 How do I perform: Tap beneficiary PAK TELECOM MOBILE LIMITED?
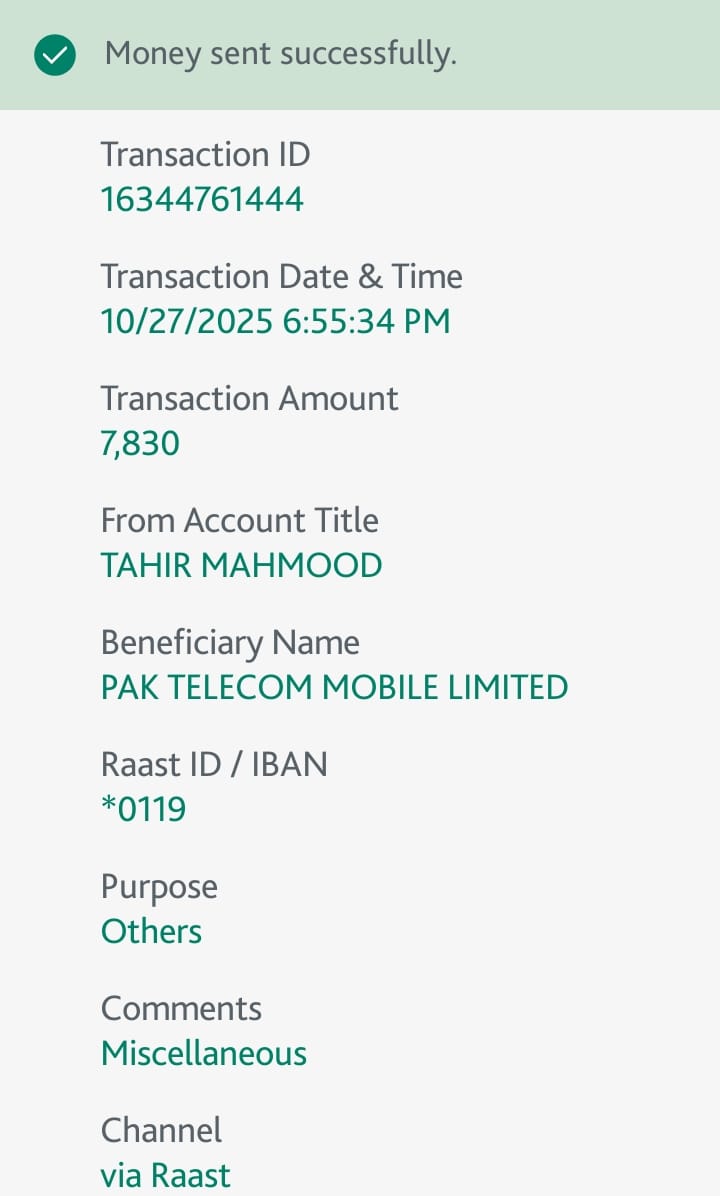click(334, 688)
